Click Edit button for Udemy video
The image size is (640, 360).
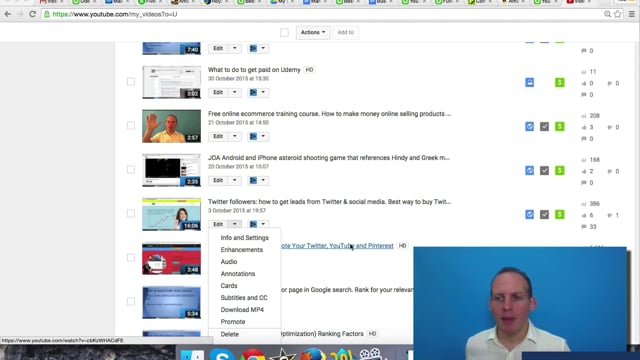tap(218, 92)
